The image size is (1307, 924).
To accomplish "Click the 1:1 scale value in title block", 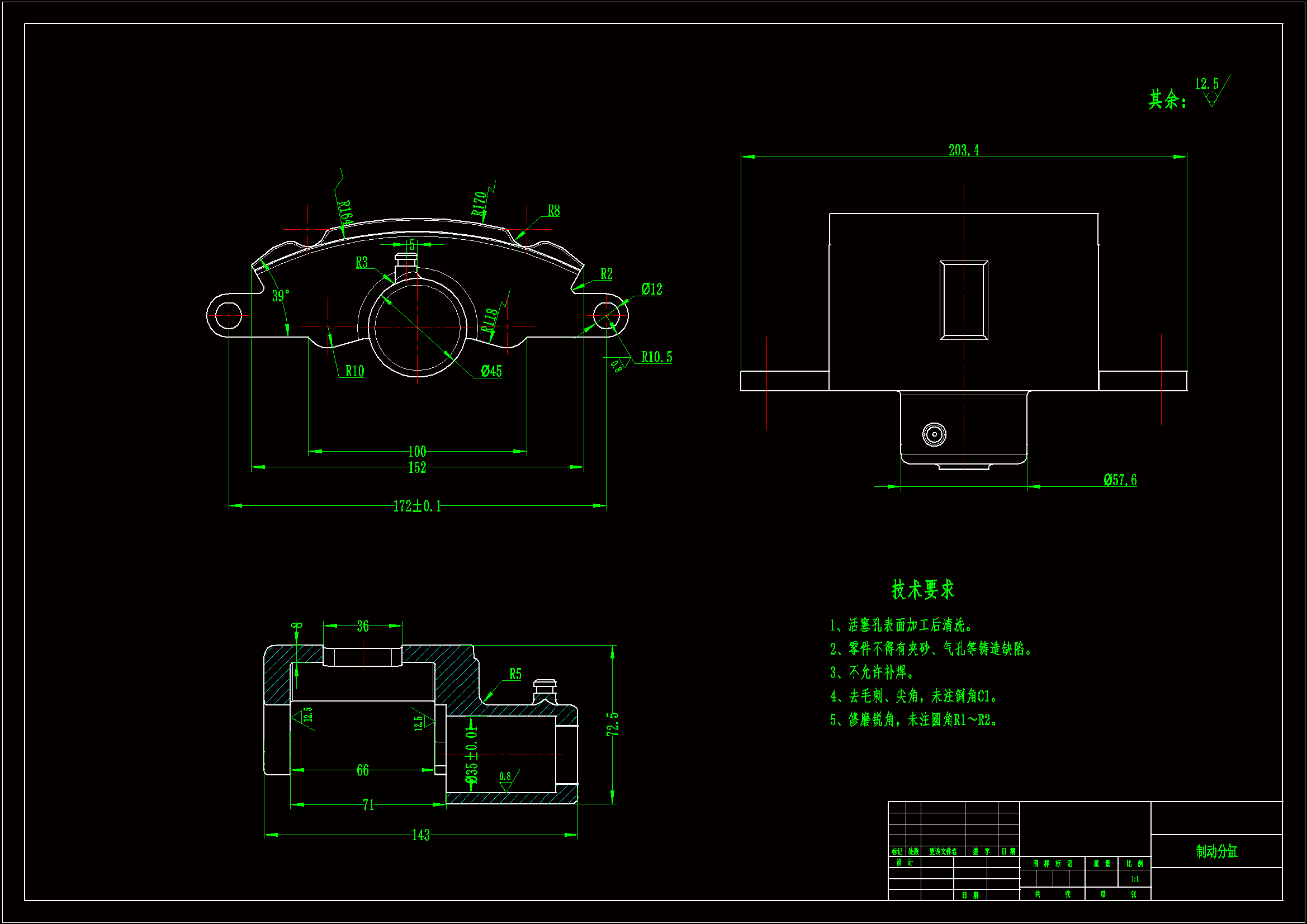I will (1134, 879).
